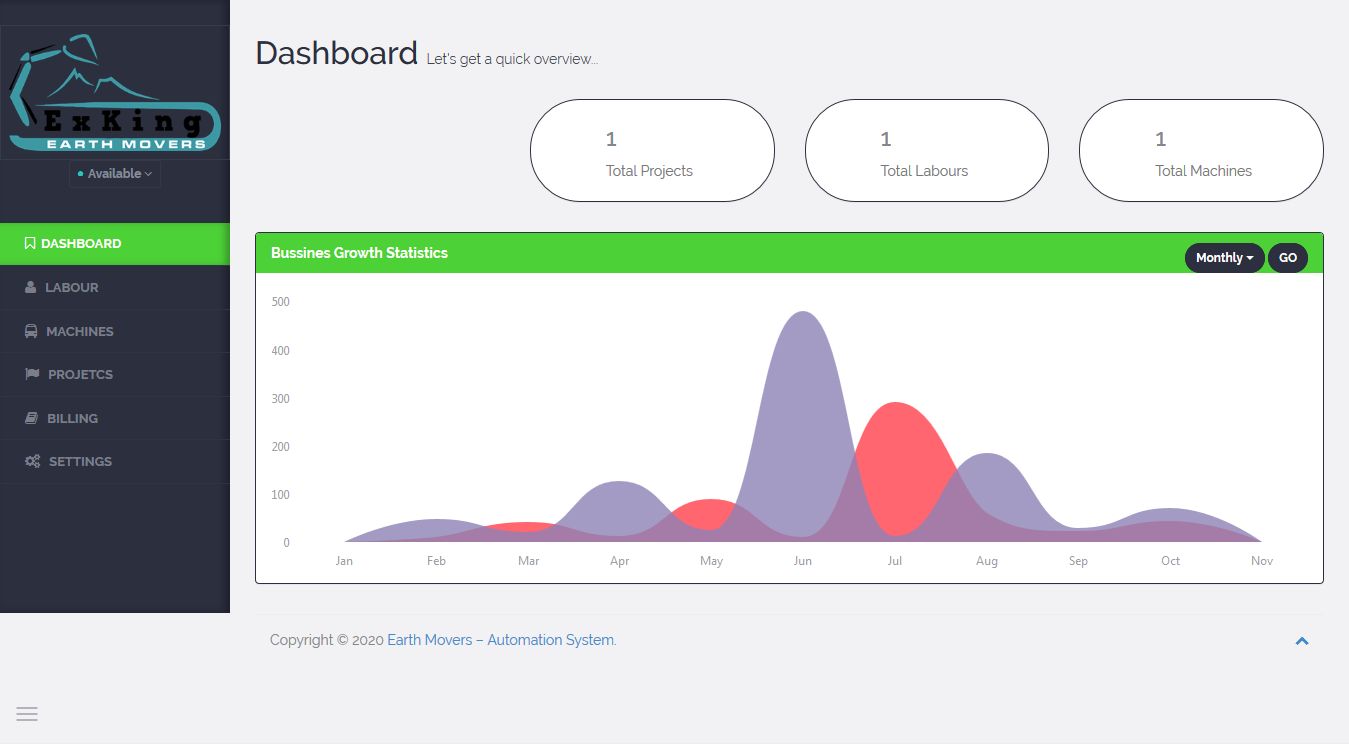Select the Total Projects card

tap(652, 151)
